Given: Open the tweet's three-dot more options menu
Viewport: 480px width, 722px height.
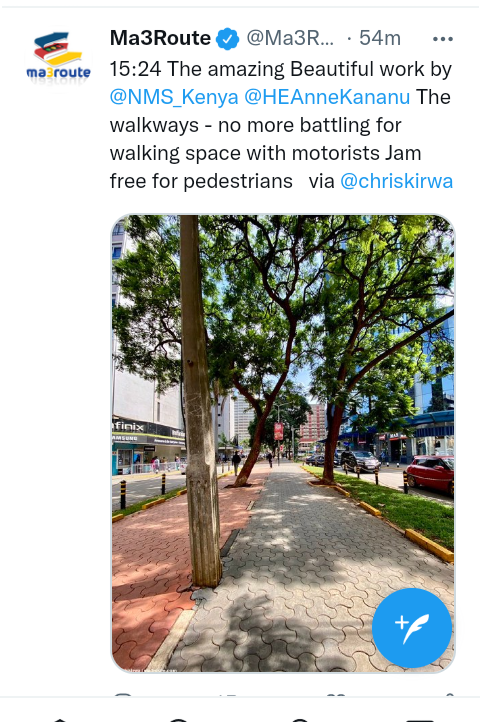Looking at the screenshot, I should point(443,39).
